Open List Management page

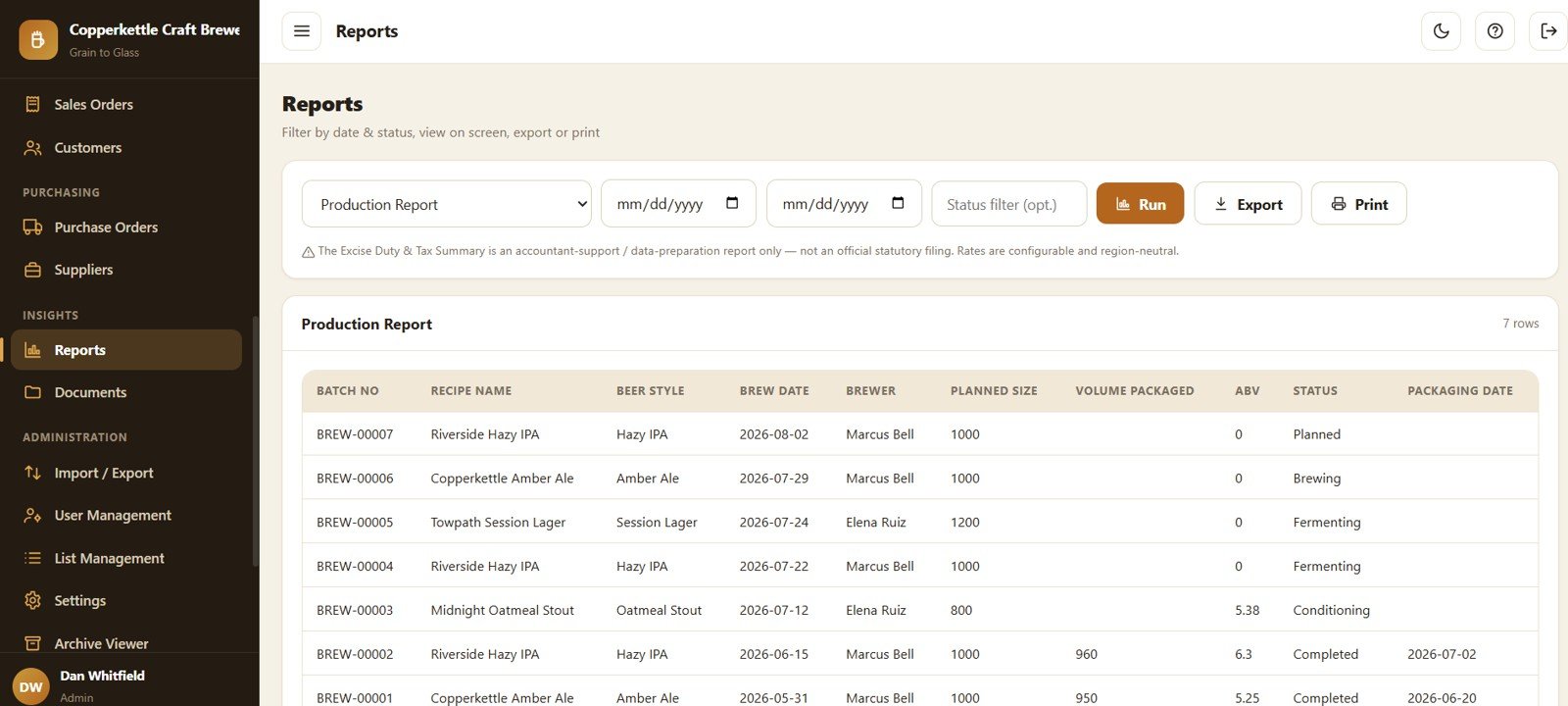(126, 558)
